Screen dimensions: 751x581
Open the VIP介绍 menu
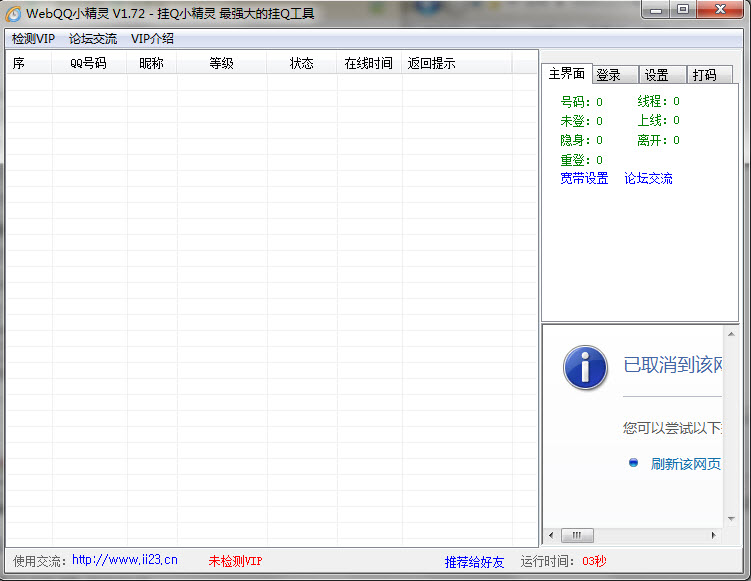pyautogui.click(x=152, y=39)
